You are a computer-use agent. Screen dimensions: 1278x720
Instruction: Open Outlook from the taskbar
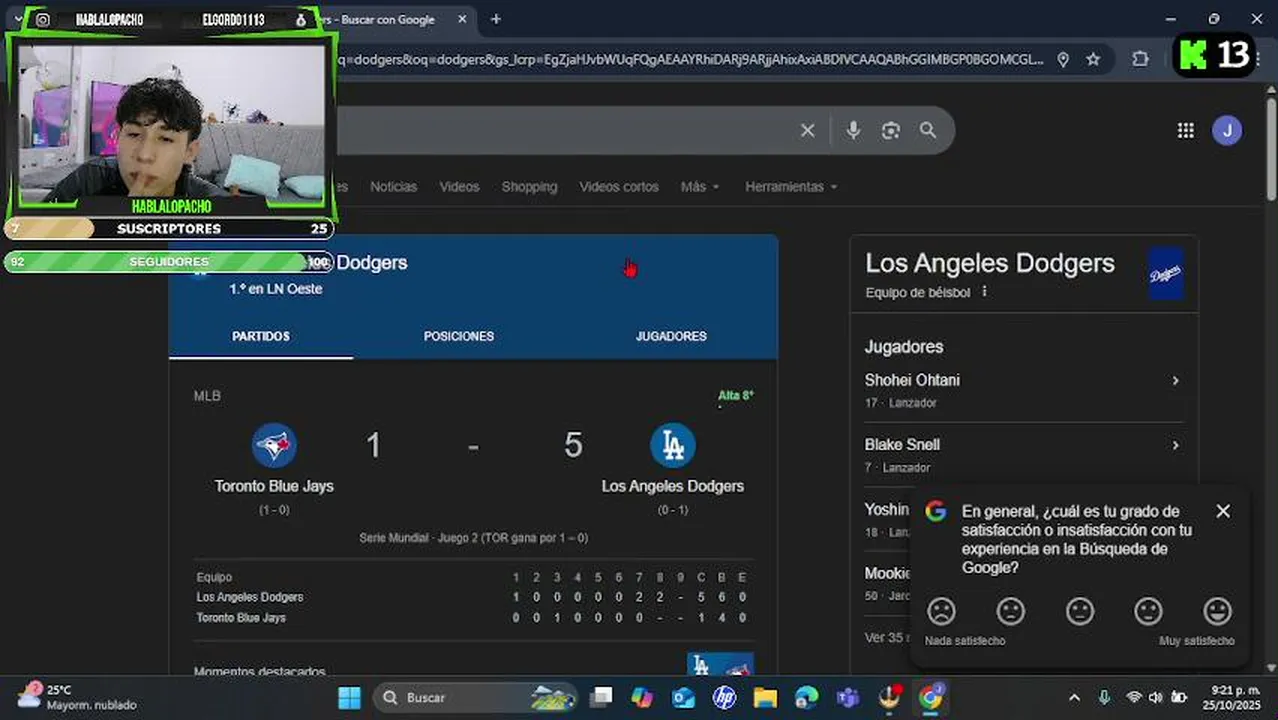(x=683, y=697)
